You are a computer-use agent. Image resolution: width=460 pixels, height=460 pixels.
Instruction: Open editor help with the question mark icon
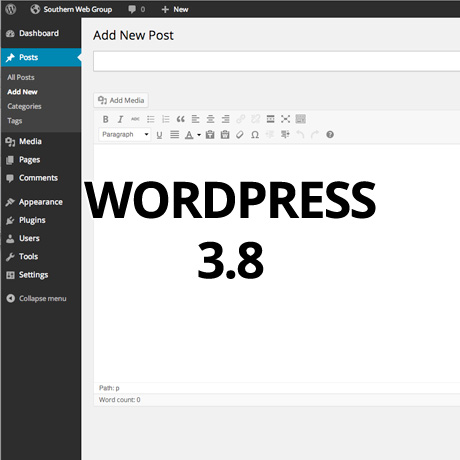click(x=330, y=135)
